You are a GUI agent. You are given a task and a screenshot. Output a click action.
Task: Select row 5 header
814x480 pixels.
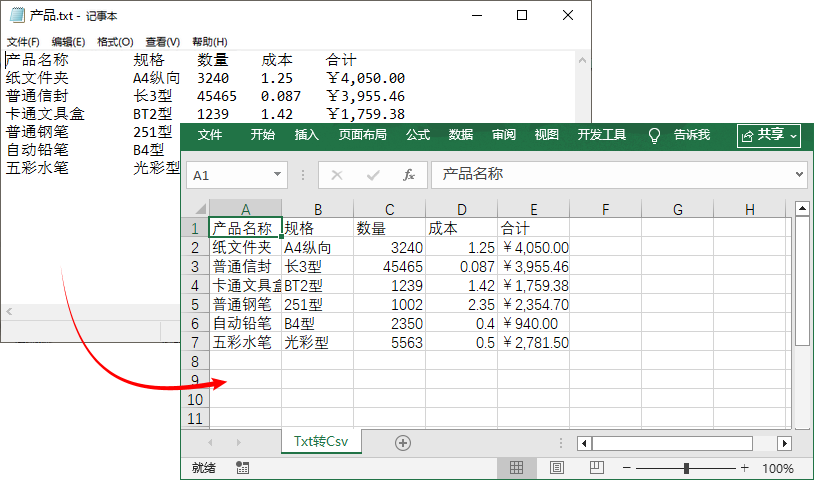[x=195, y=305]
